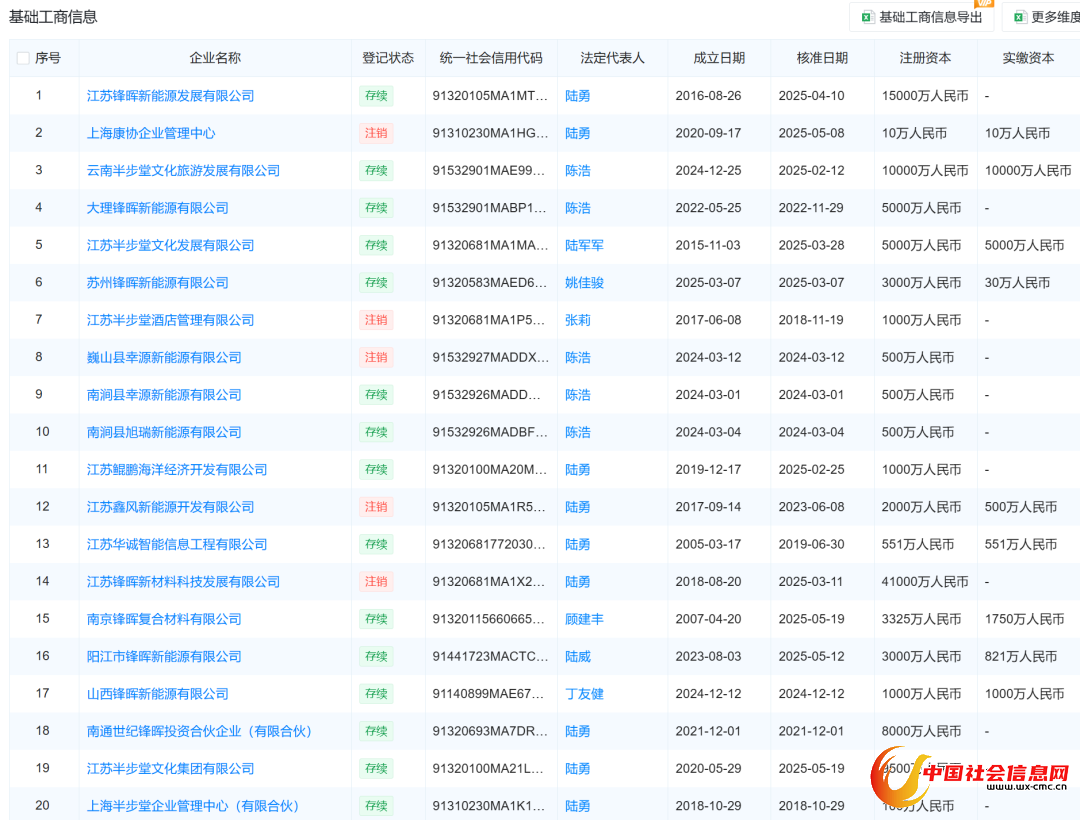This screenshot has width=1080, height=820.
Task: Click the 存续 status badge in row 1
Action: (376, 96)
